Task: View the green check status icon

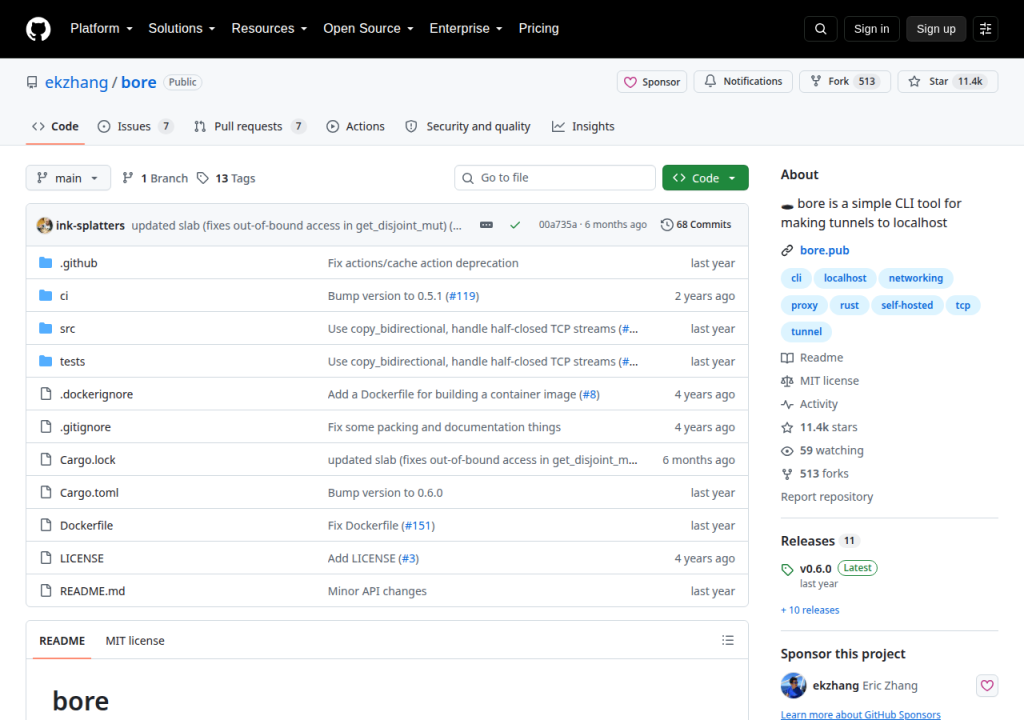Action: click(515, 225)
